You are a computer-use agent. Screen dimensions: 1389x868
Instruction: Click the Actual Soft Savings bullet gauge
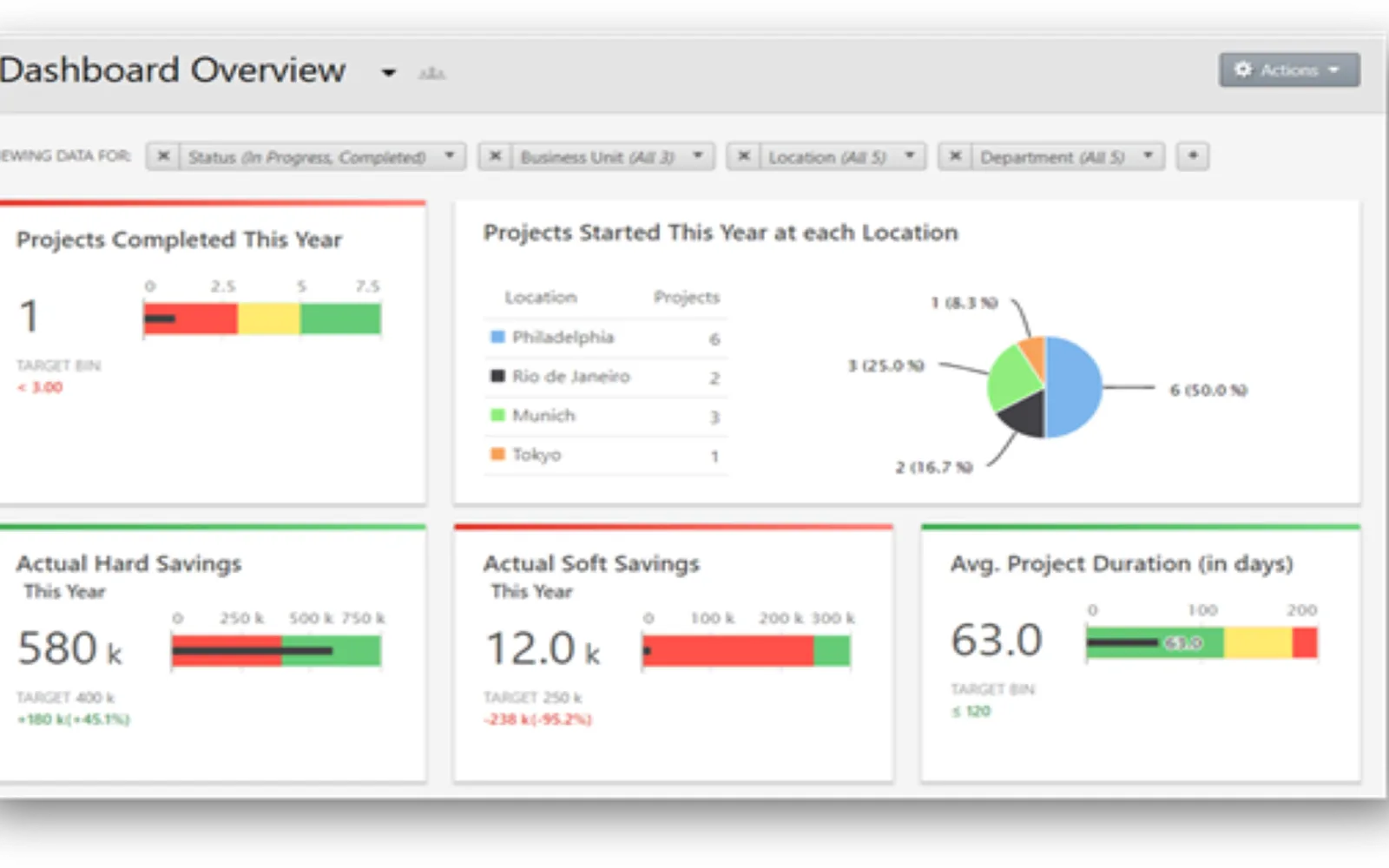pyautogui.click(x=747, y=650)
